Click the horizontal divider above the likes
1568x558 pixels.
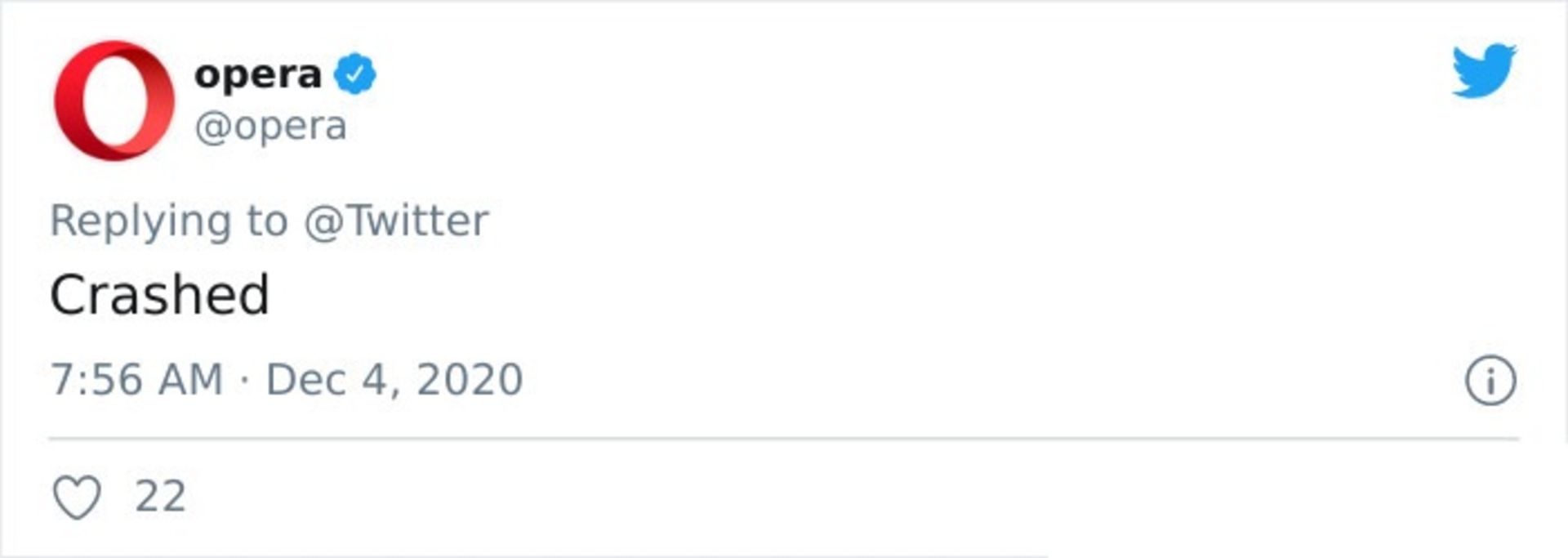click(782, 439)
